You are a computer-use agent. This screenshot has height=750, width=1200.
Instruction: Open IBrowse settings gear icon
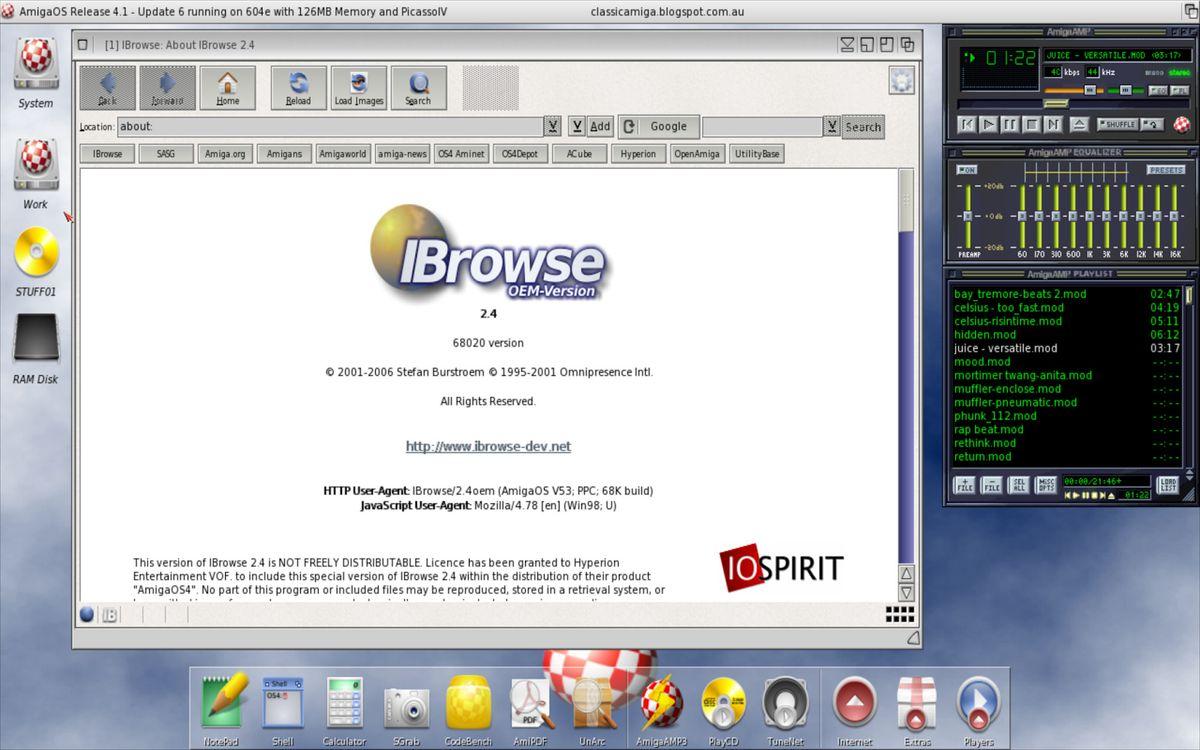[x=901, y=80]
